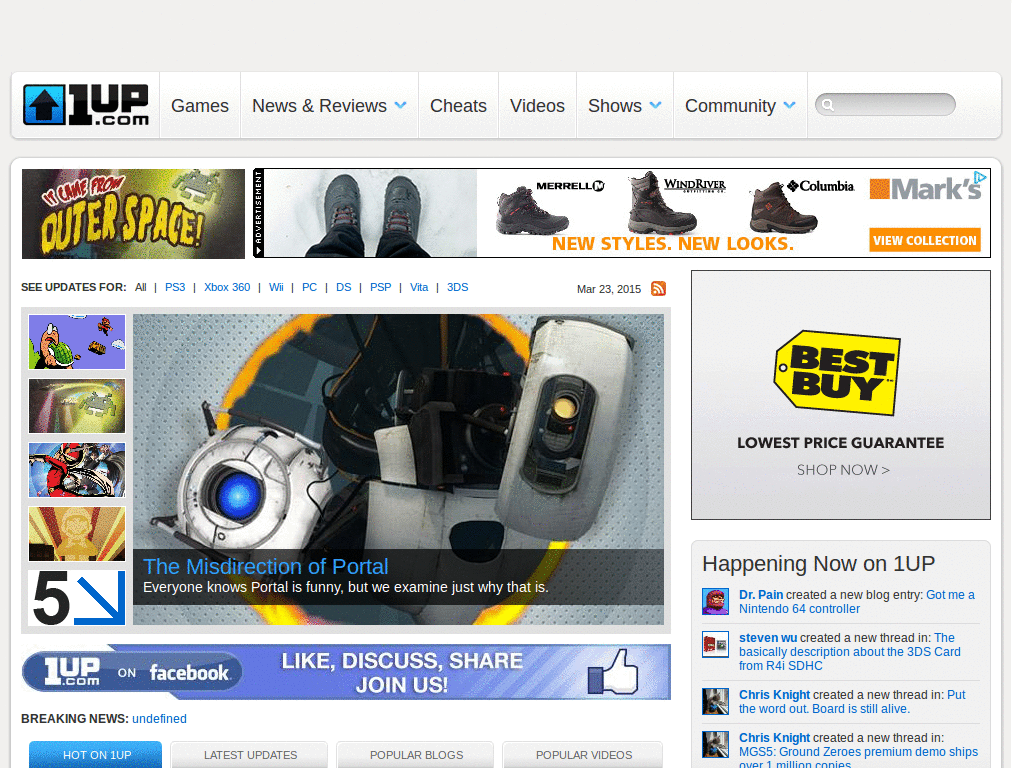Select the space invader feature thumbnail

pos(77,406)
